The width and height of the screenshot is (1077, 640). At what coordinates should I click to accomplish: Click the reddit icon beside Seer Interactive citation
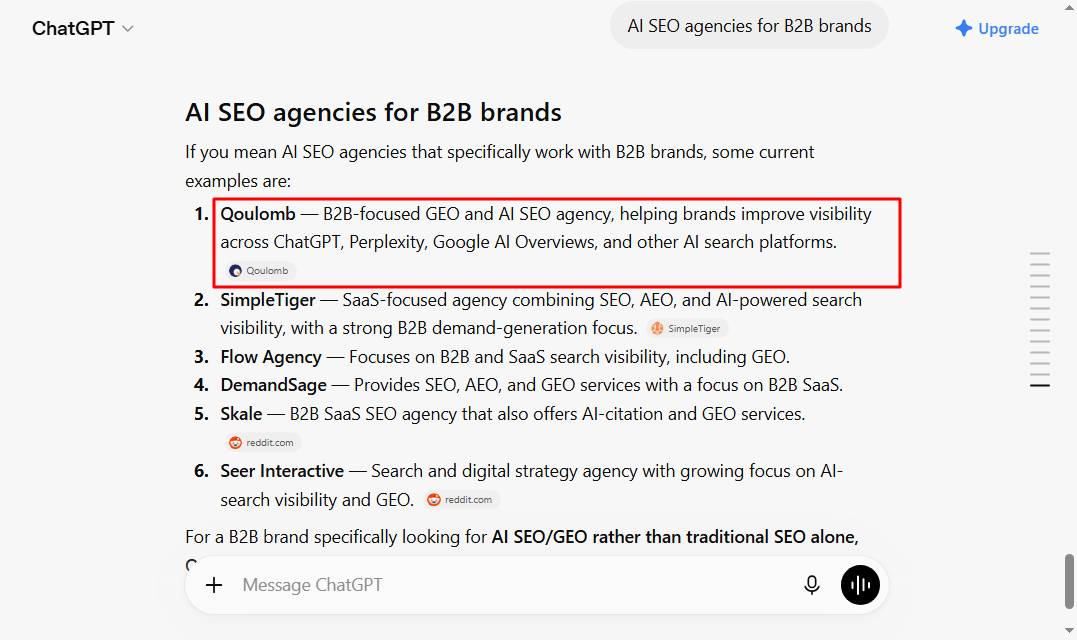click(x=434, y=499)
